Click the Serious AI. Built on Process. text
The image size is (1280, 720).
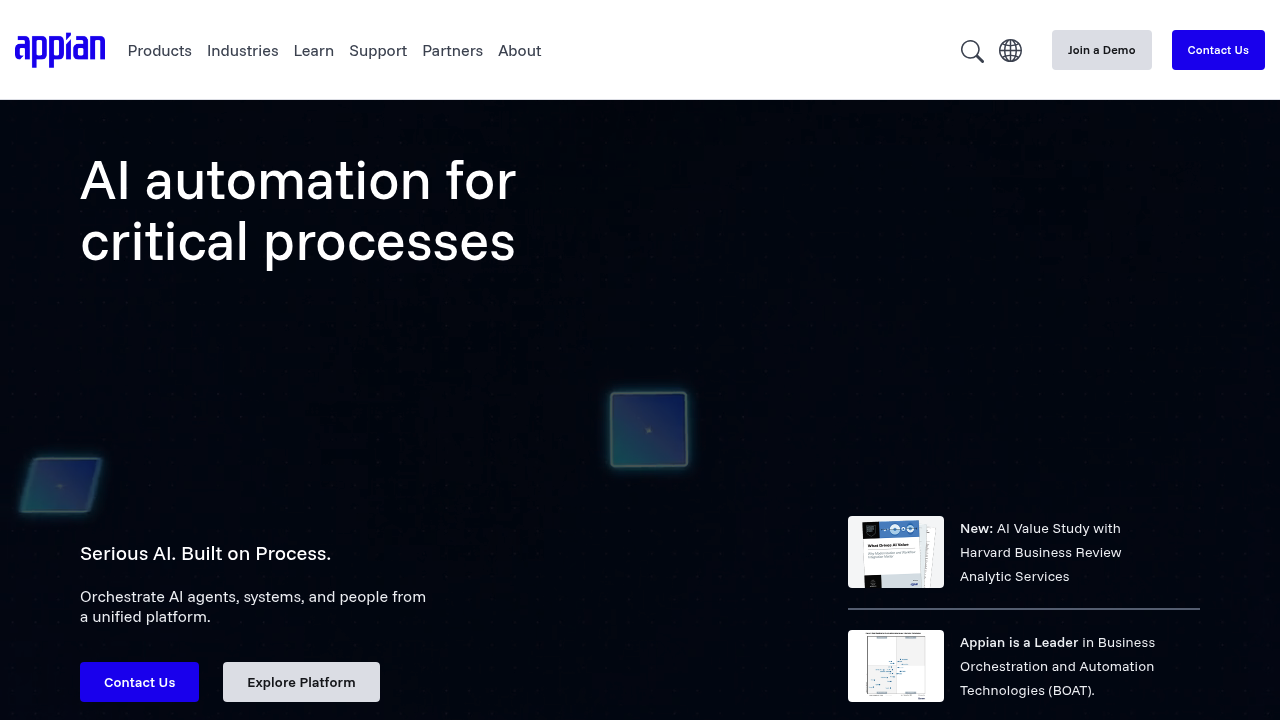coord(205,553)
